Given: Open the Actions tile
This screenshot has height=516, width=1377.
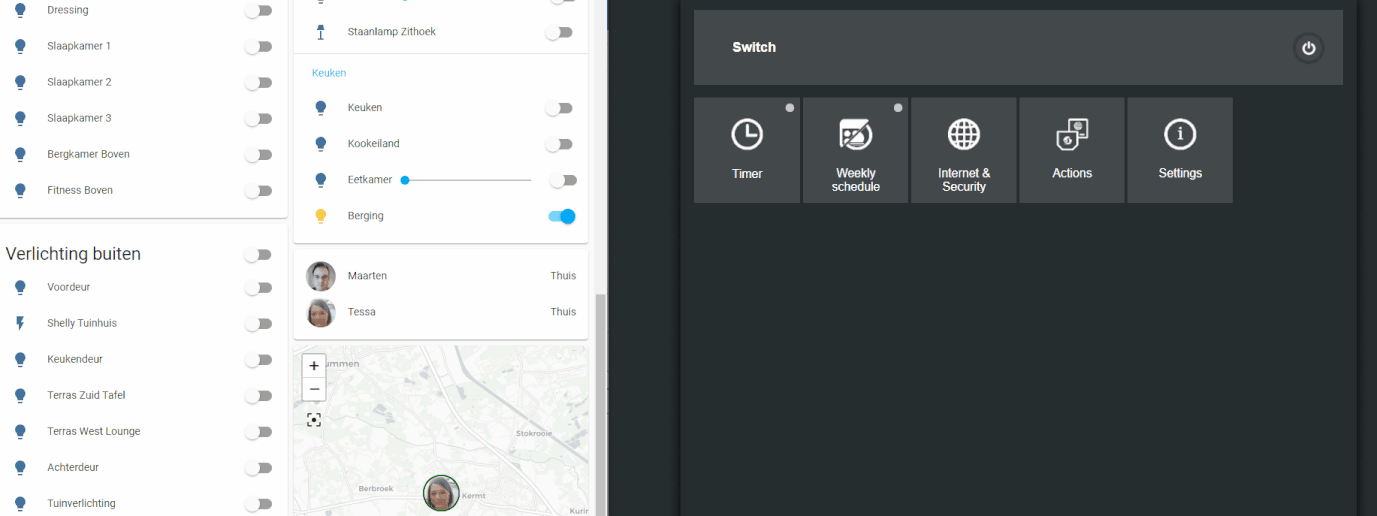Looking at the screenshot, I should pos(1072,150).
